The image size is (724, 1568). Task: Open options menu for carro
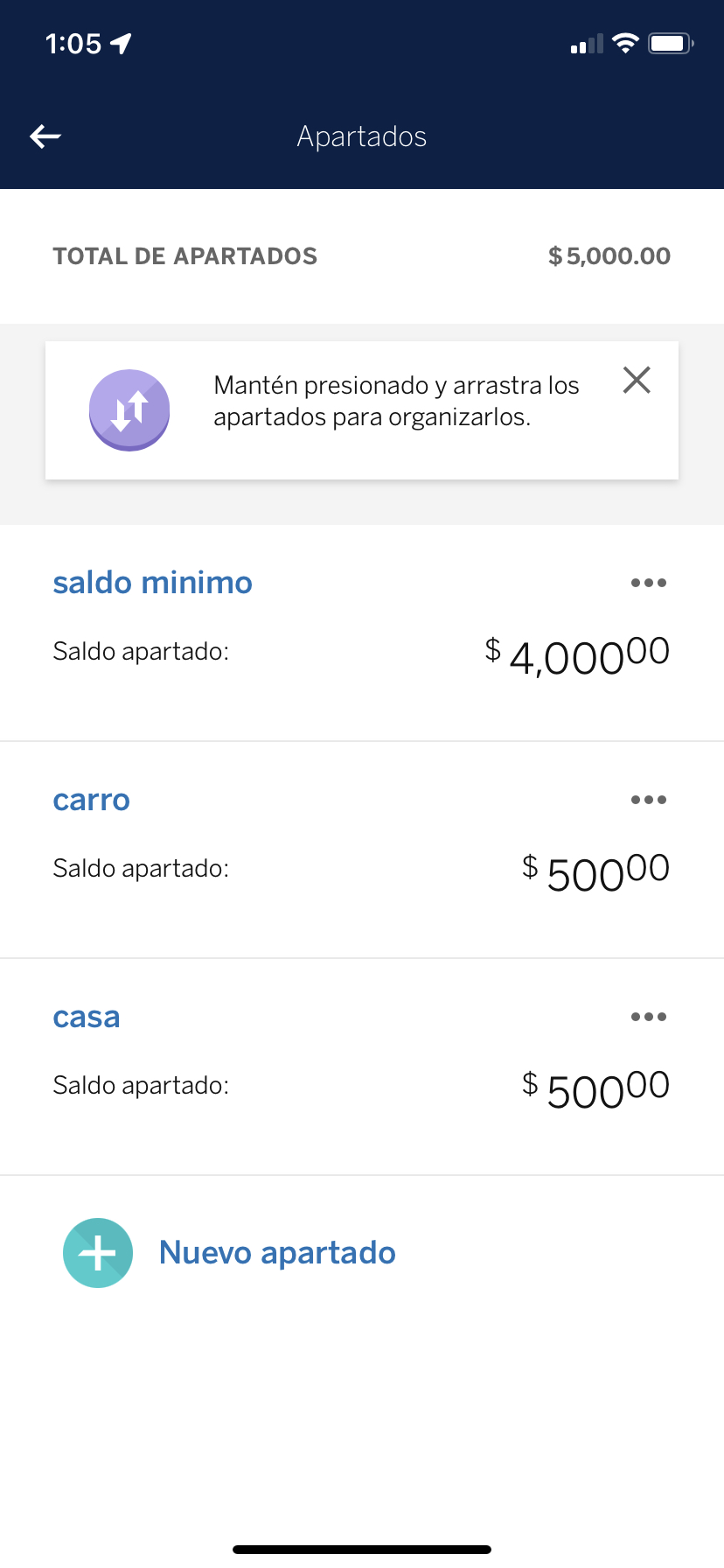[648, 800]
